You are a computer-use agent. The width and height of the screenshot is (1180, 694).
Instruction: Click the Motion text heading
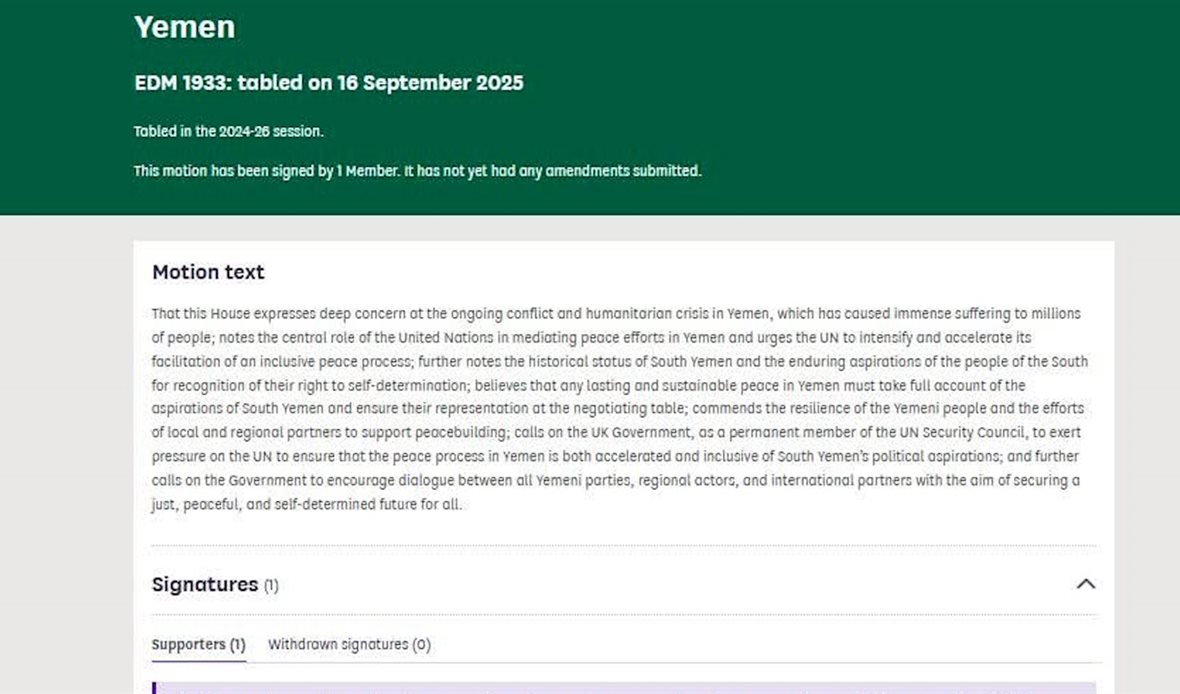tap(208, 272)
